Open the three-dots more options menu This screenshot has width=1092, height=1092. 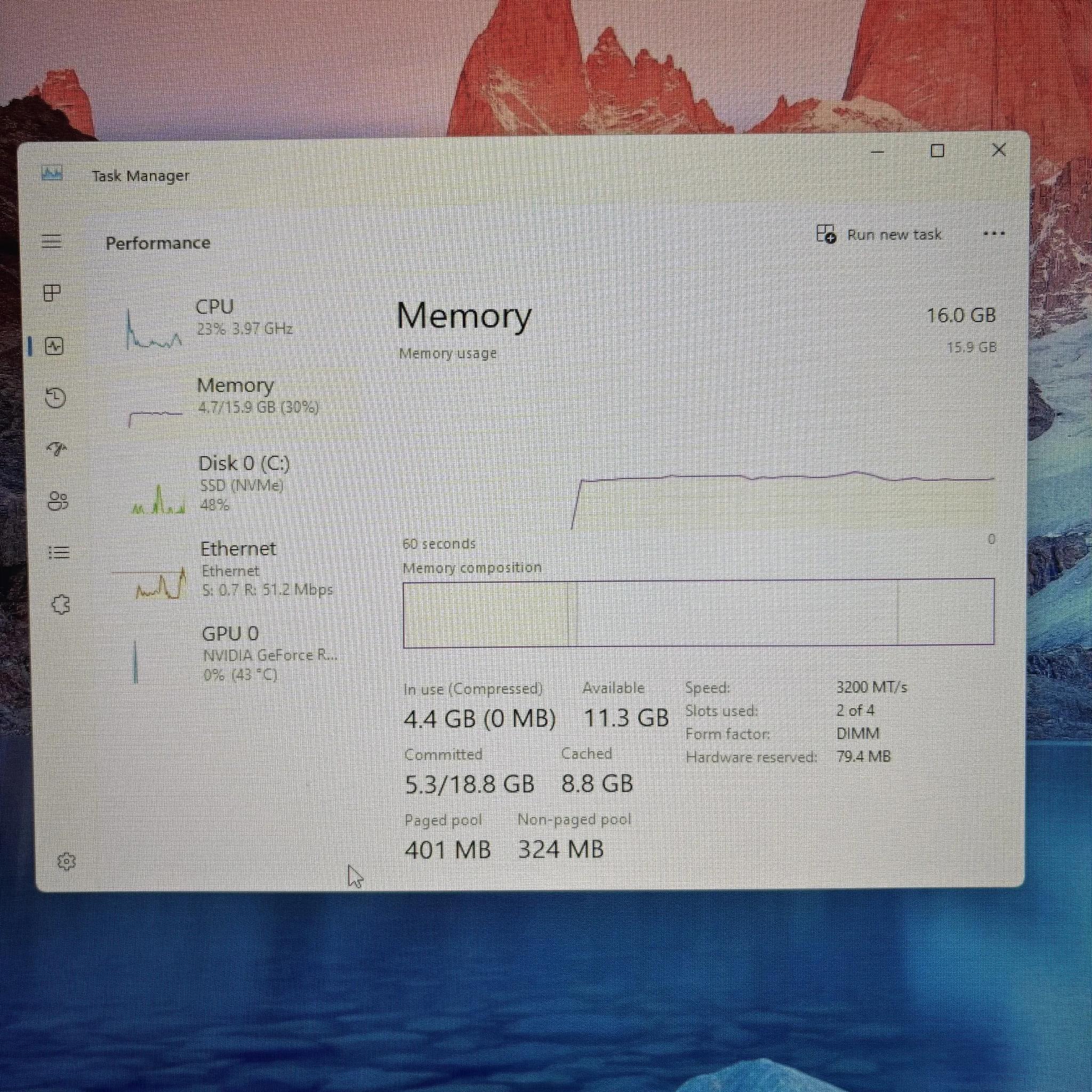click(994, 234)
